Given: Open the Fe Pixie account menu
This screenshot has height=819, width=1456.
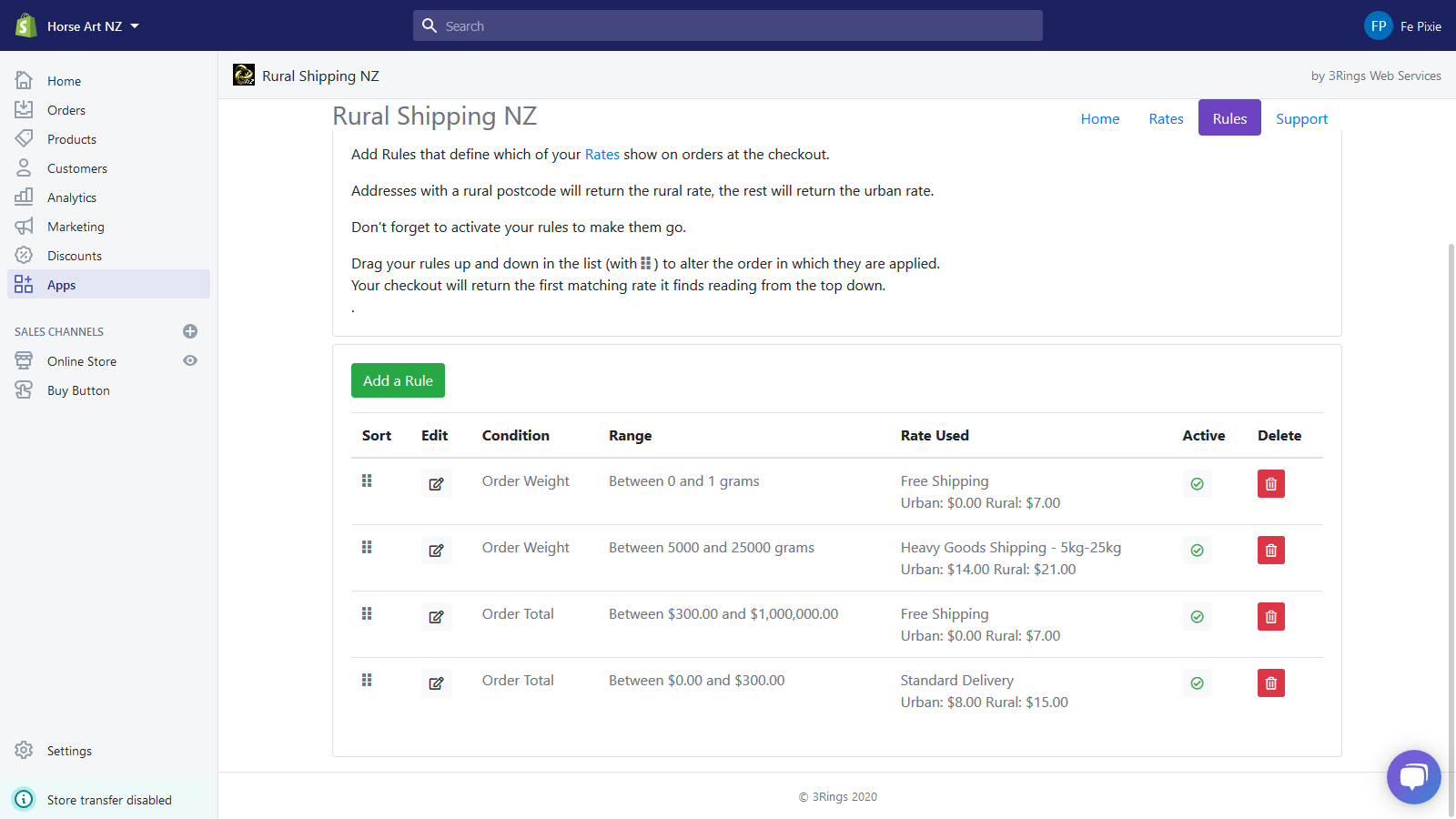Looking at the screenshot, I should tap(1402, 26).
